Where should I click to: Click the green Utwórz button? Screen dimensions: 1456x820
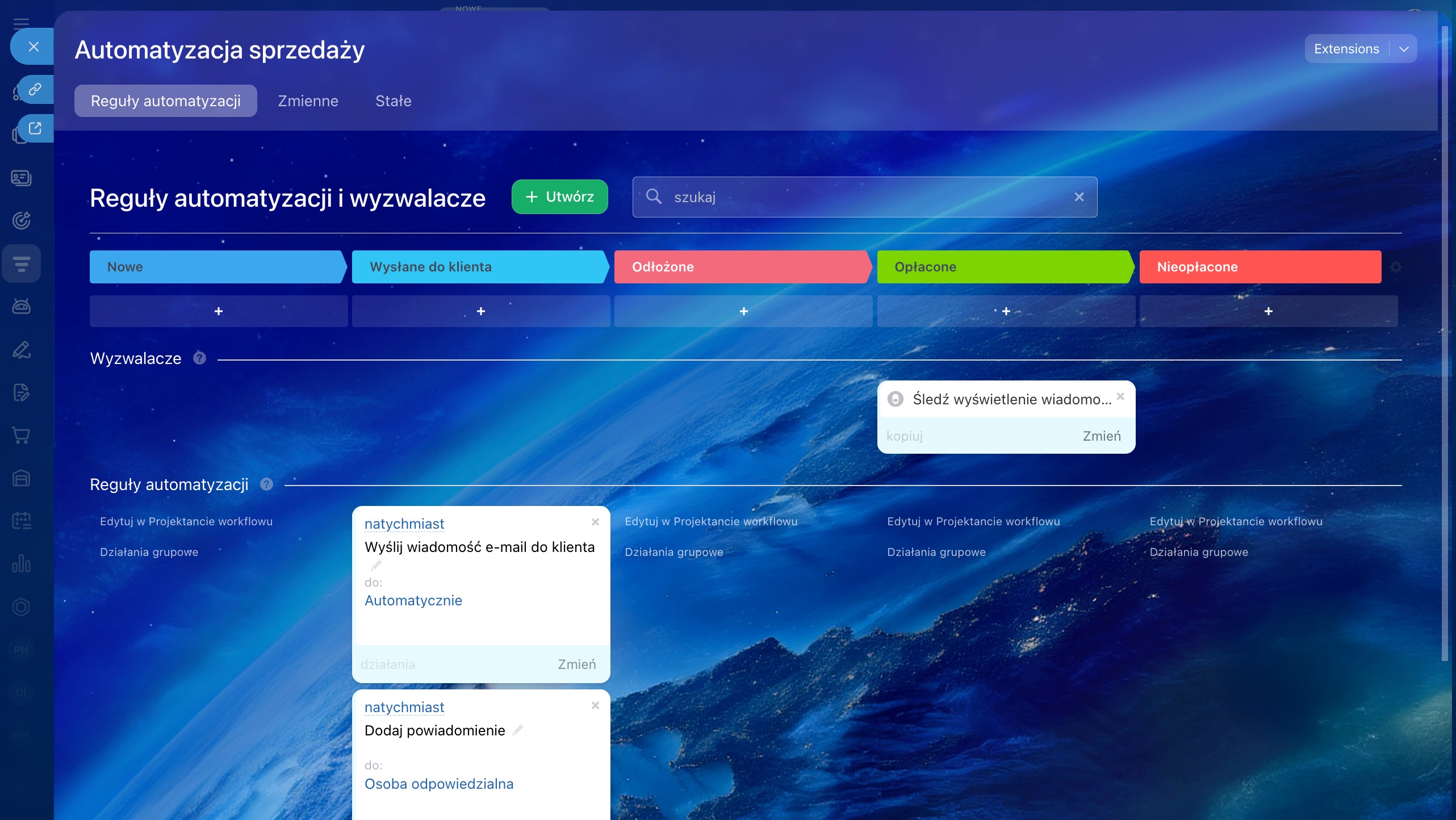[x=559, y=197]
